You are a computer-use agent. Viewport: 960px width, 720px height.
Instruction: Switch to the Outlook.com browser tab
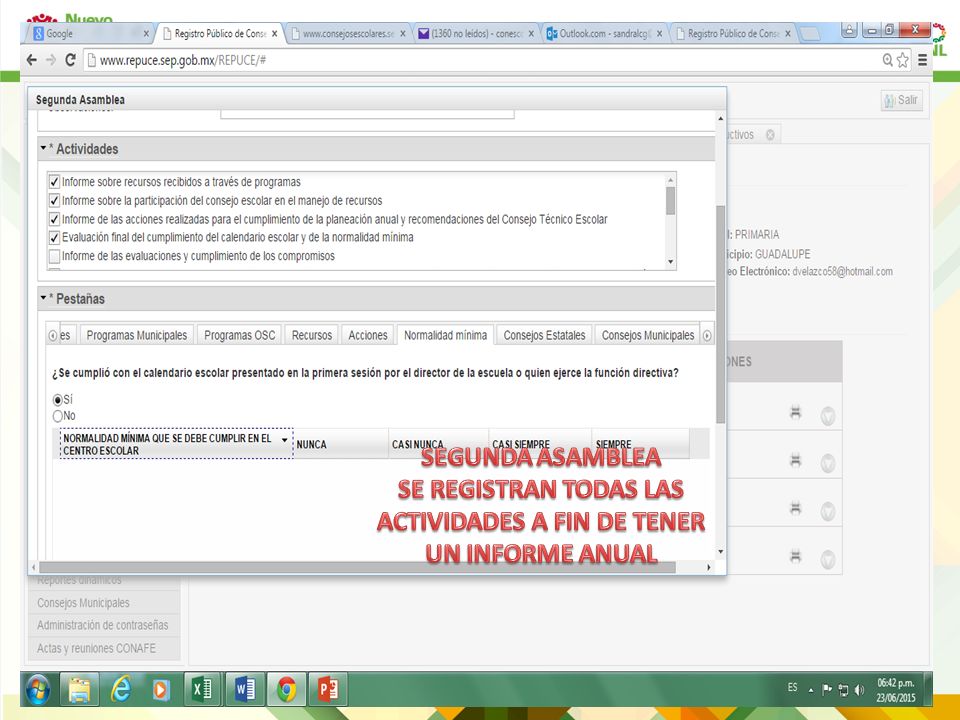[605, 34]
